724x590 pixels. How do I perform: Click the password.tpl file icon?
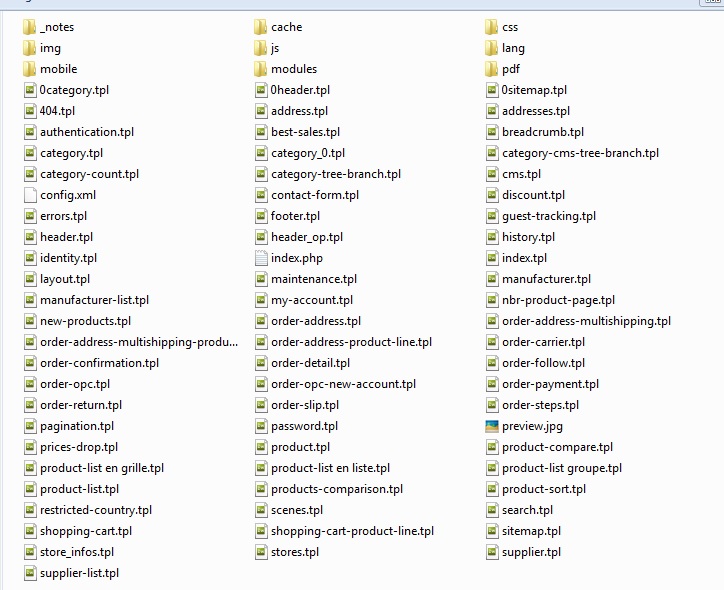[261, 426]
